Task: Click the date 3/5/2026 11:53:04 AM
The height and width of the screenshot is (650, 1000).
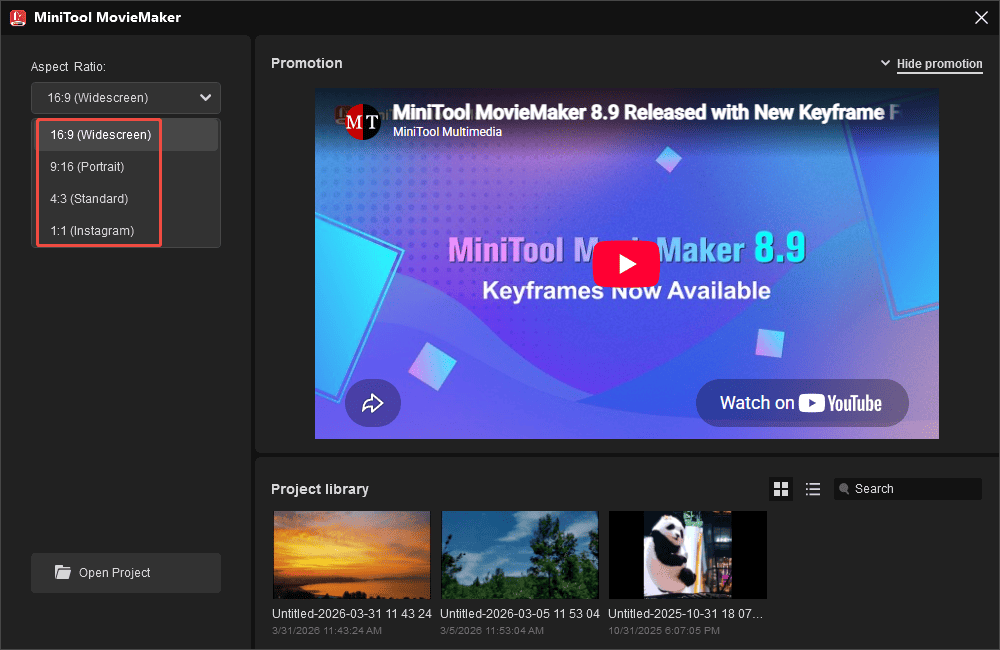Action: [492, 630]
